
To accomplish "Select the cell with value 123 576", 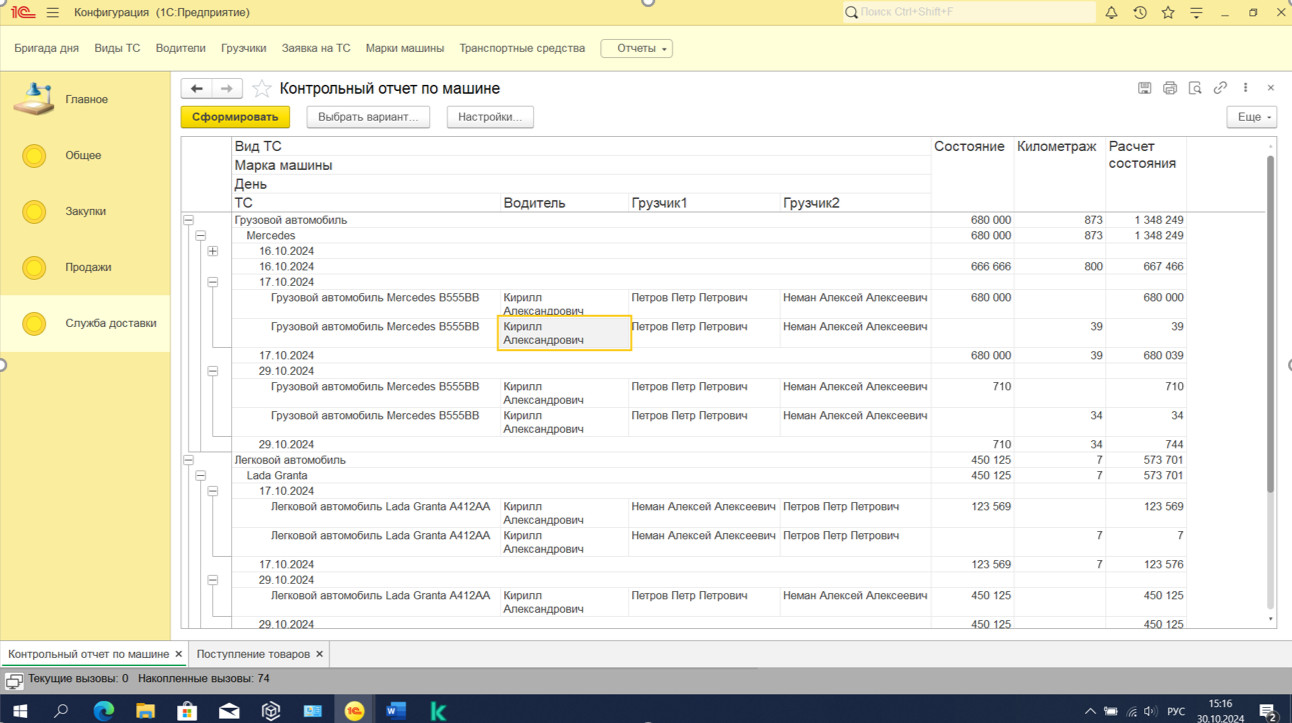I will click(x=1145, y=565).
